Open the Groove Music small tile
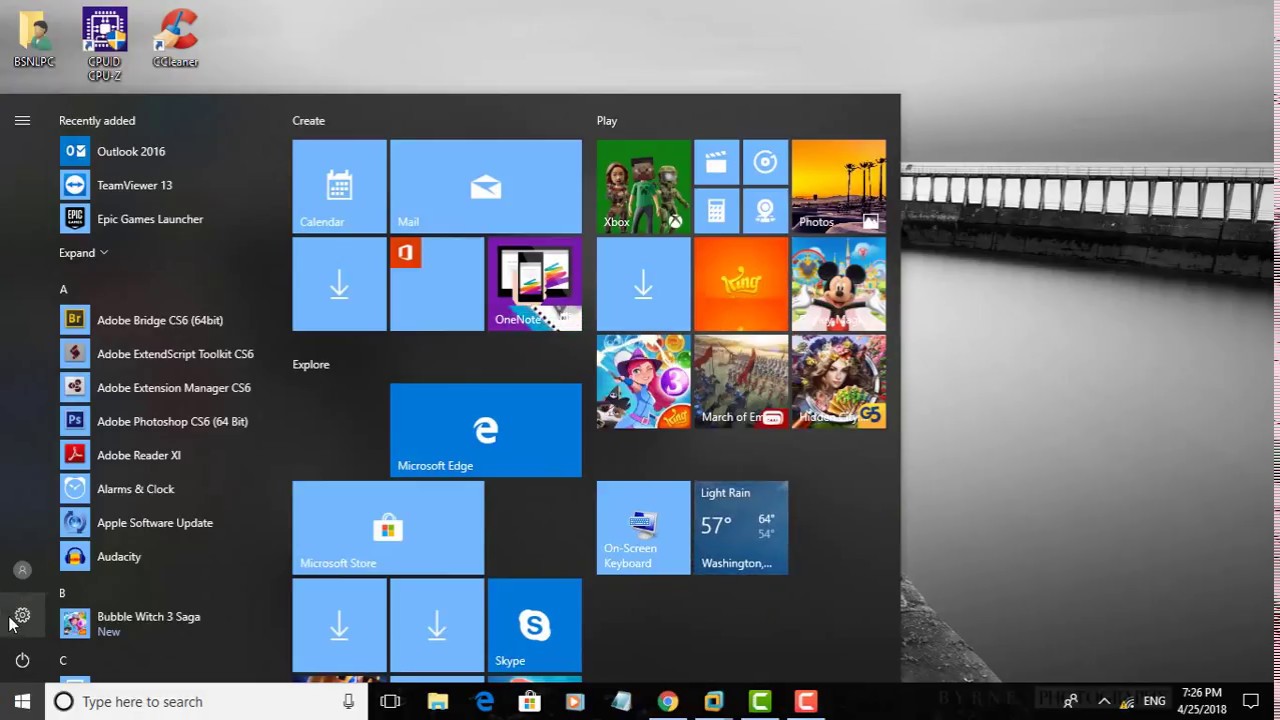Screen dimensions: 1280x720 [x=765, y=162]
